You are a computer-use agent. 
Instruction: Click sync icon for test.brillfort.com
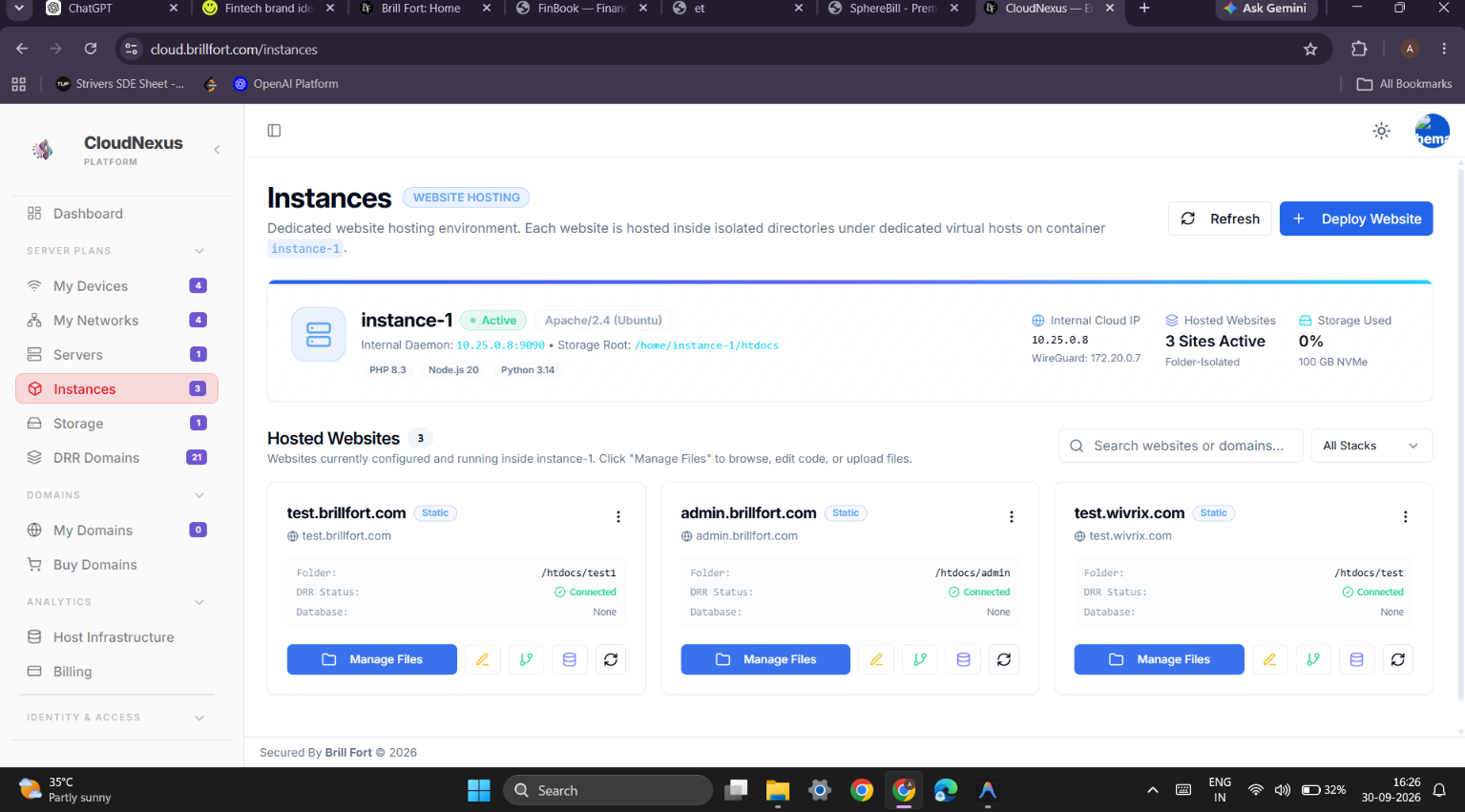coord(611,659)
